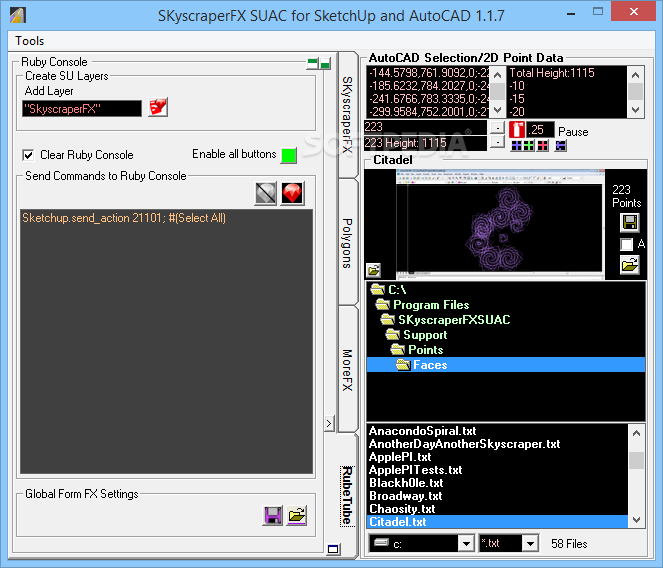Click the small minus button beside the 223 field

coord(498,127)
